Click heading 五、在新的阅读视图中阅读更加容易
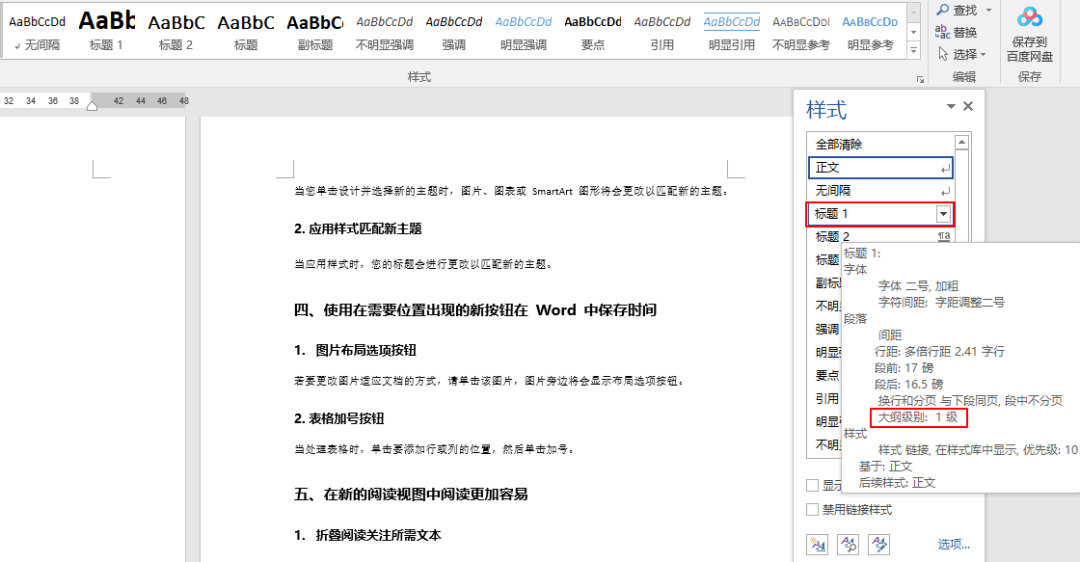The image size is (1080, 562). tap(411, 494)
